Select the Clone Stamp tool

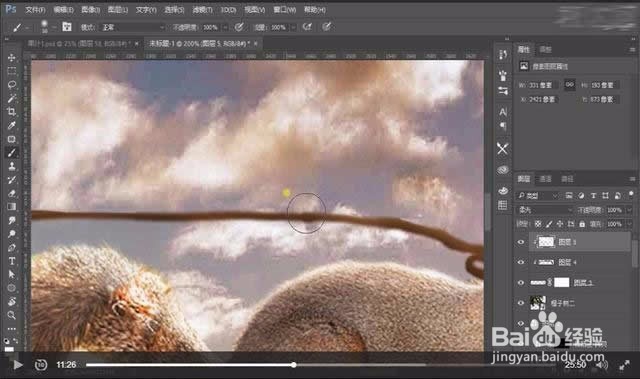[x=11, y=166]
